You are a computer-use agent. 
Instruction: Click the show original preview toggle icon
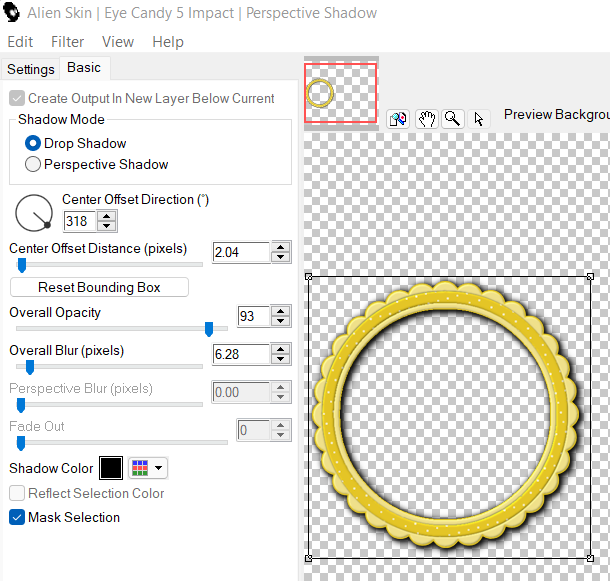click(x=397, y=119)
